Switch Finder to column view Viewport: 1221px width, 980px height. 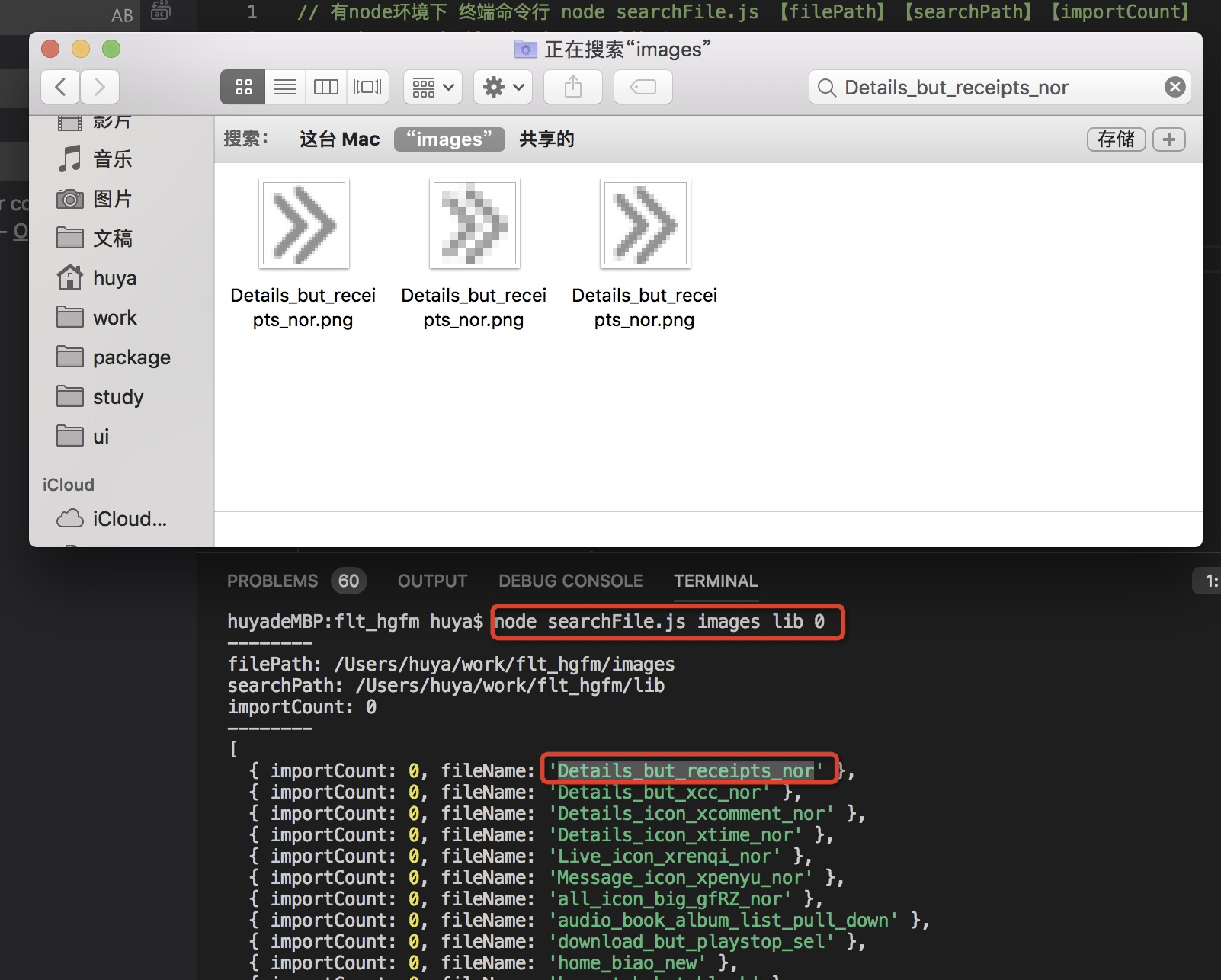click(326, 87)
